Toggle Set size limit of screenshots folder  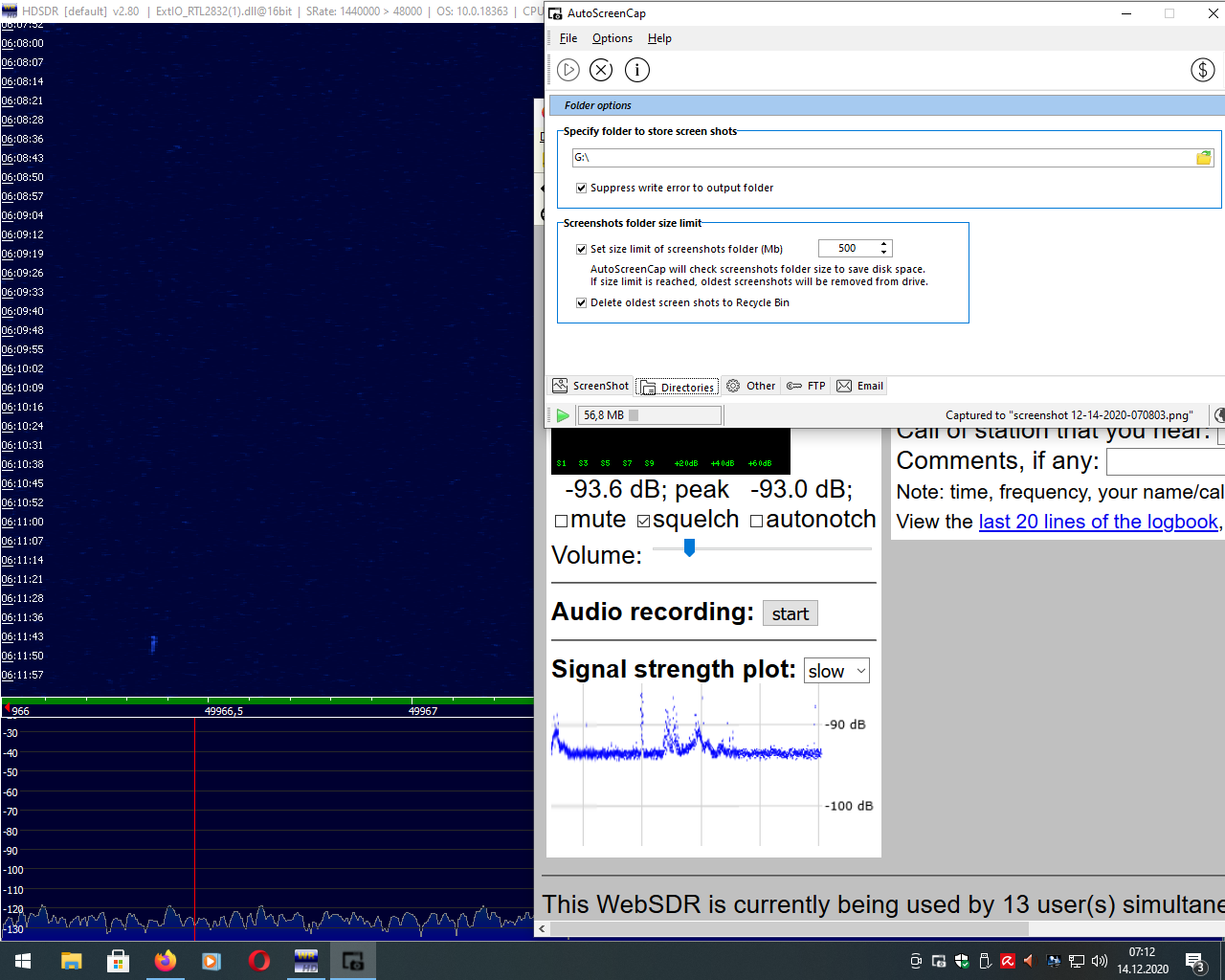(x=581, y=249)
